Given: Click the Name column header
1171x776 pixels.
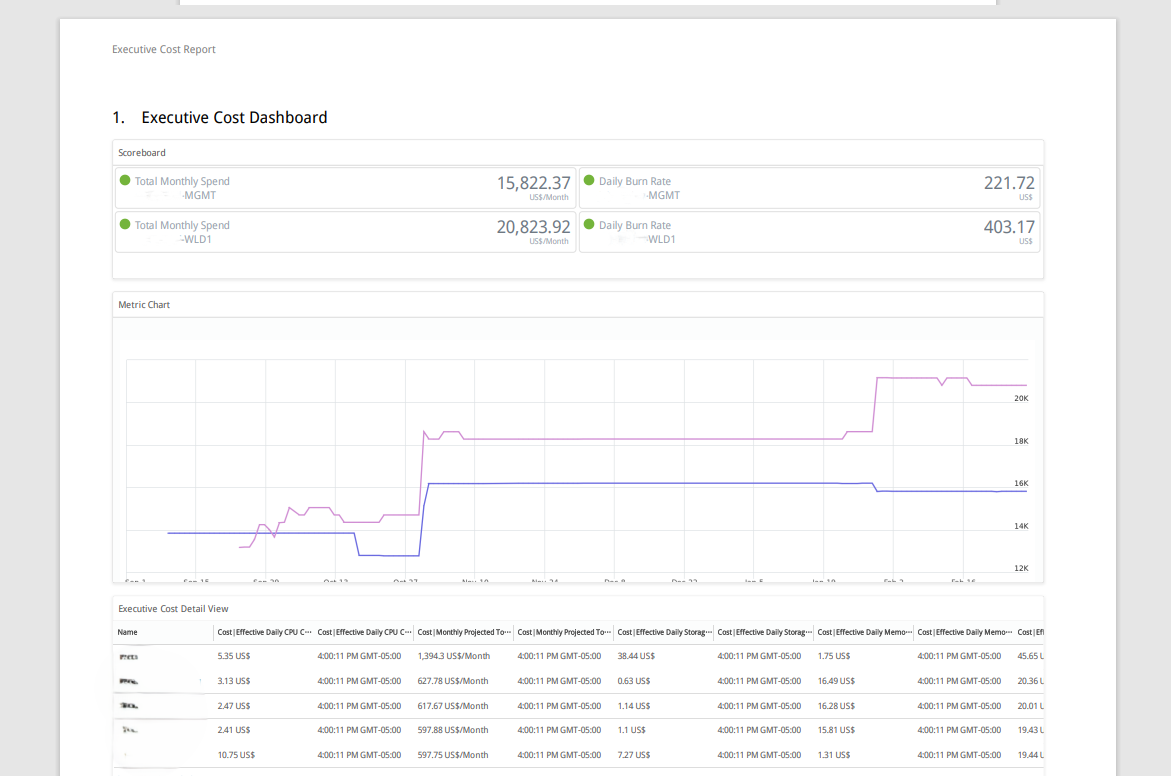Looking at the screenshot, I should pyautogui.click(x=128, y=632).
